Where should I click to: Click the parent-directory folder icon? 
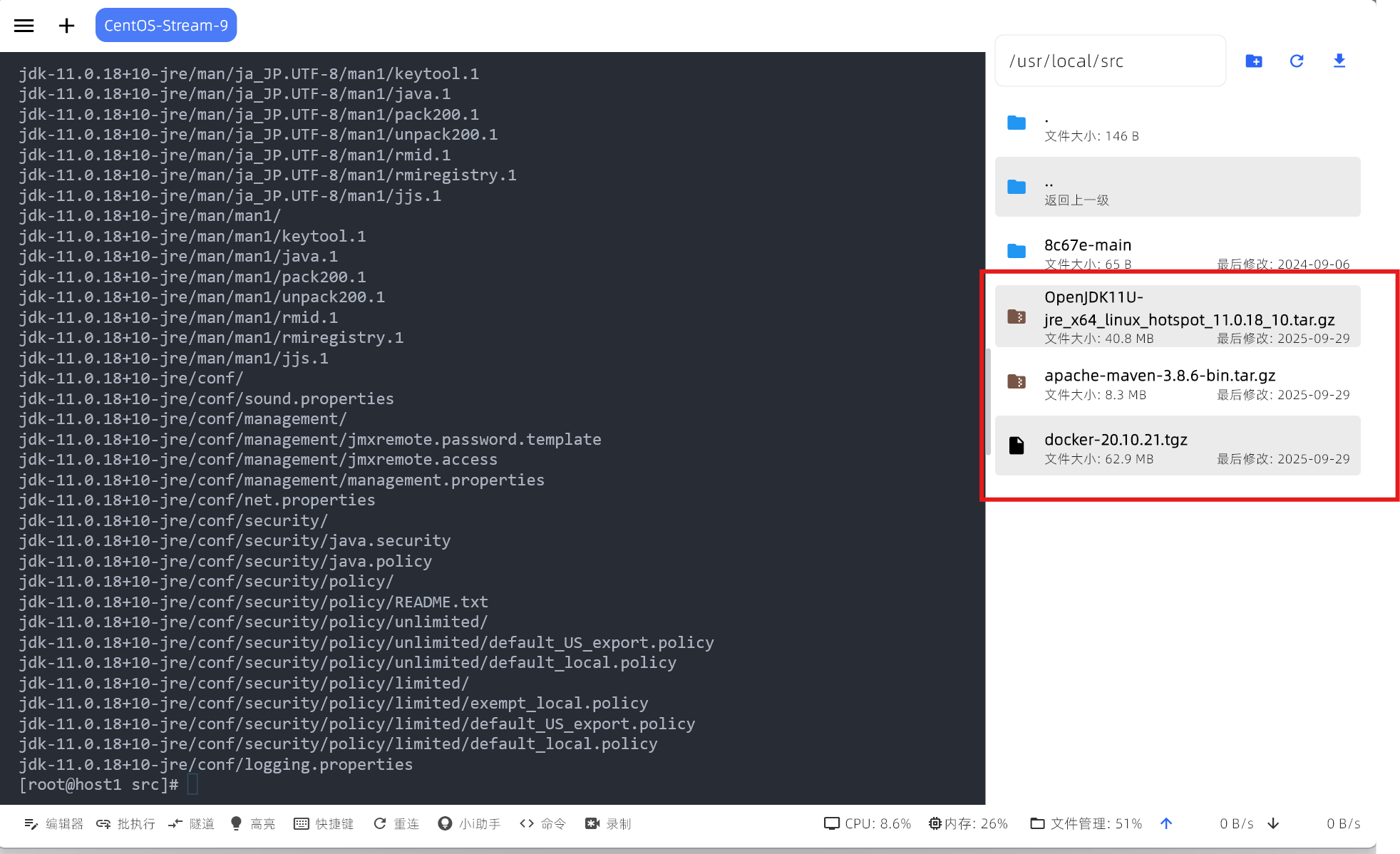coord(1016,187)
